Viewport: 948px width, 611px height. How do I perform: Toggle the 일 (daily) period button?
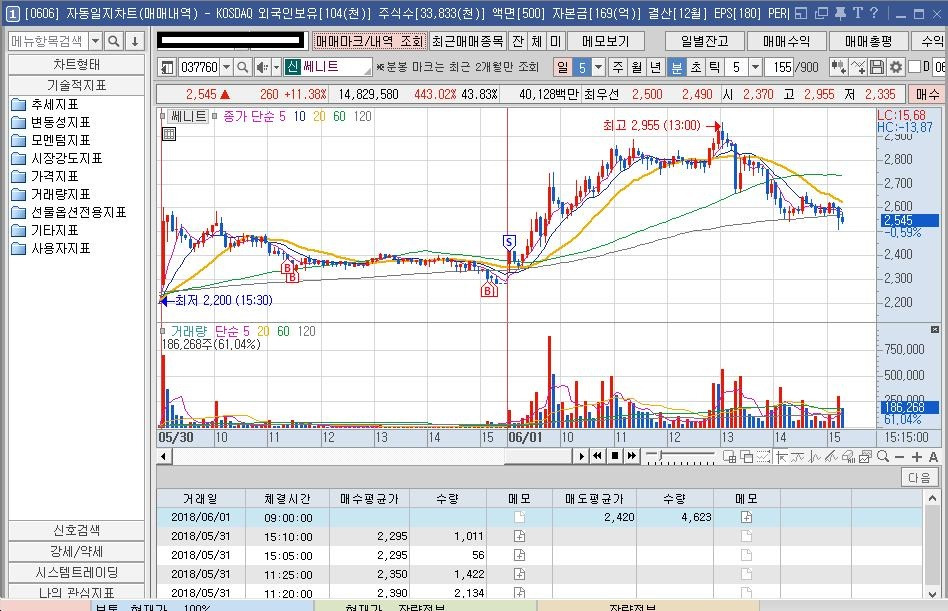[x=562, y=67]
